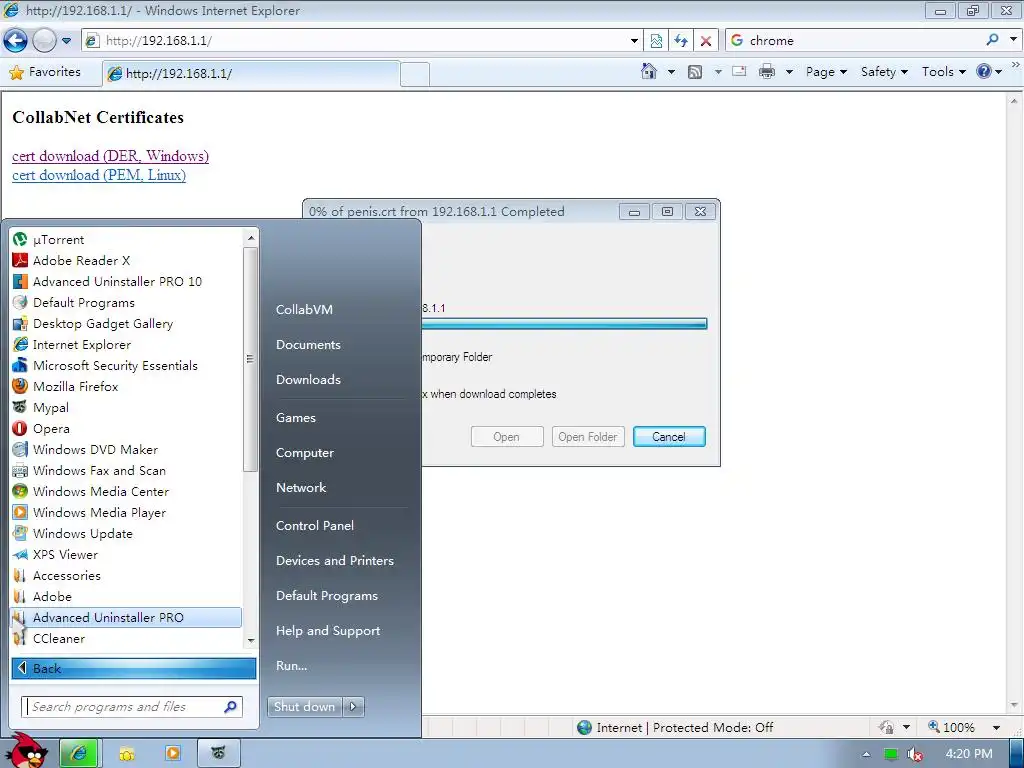The height and width of the screenshot is (768, 1024).
Task: Launch Advanced Uninstaller PRO 10
Action: point(125,281)
